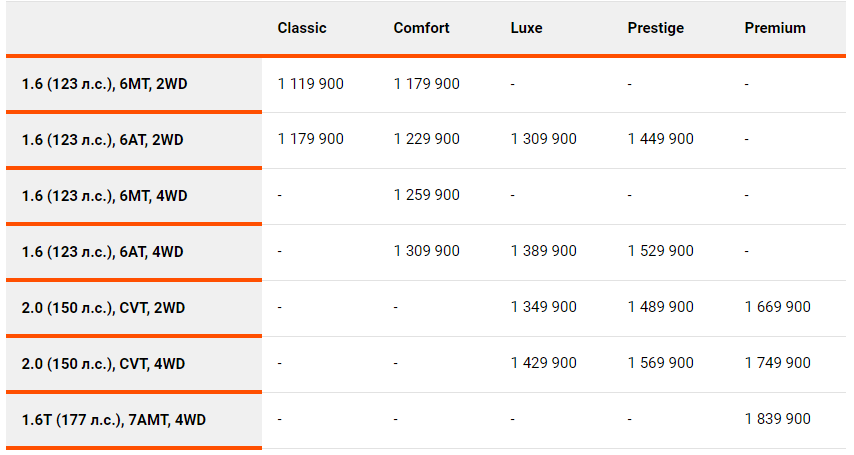854x455 pixels.
Task: Click the Prestige column header
Action: [x=655, y=28]
